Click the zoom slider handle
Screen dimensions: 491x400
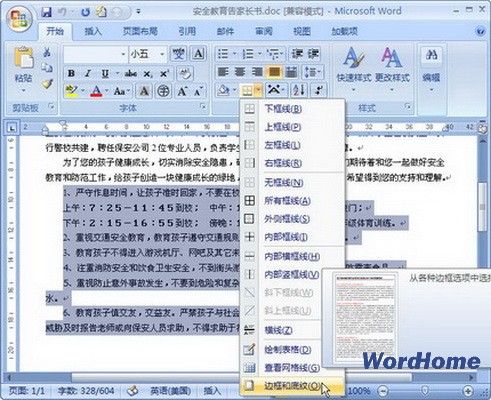click(425, 390)
